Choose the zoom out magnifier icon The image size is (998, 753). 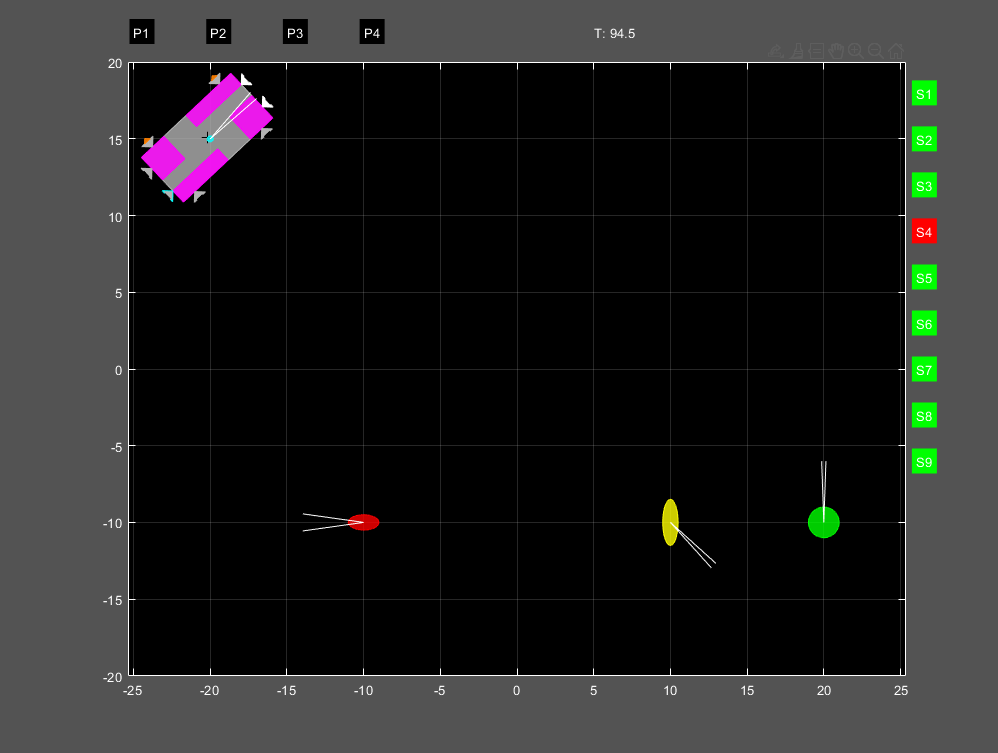click(876, 52)
